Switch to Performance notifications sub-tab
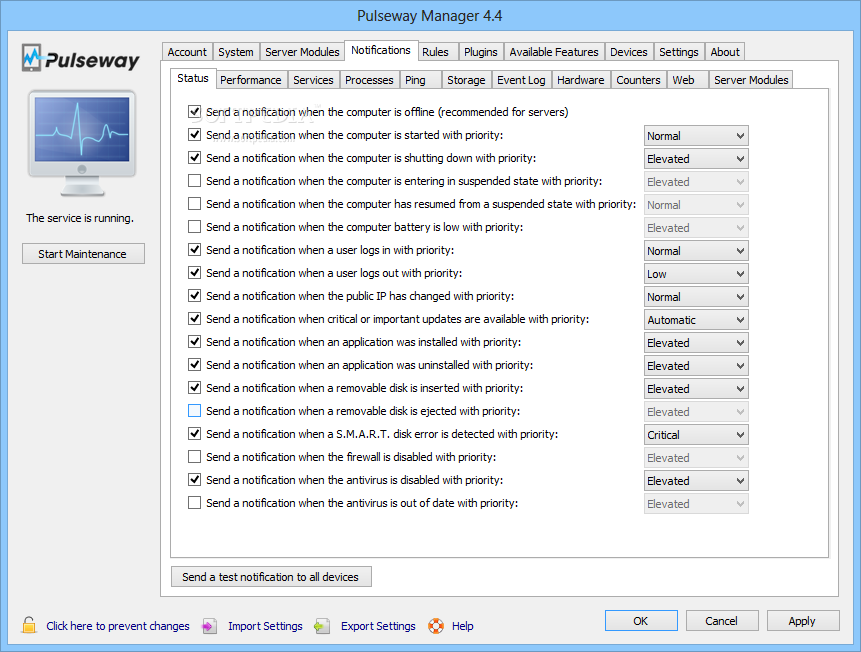Image resolution: width=861 pixels, height=652 pixels. [251, 80]
